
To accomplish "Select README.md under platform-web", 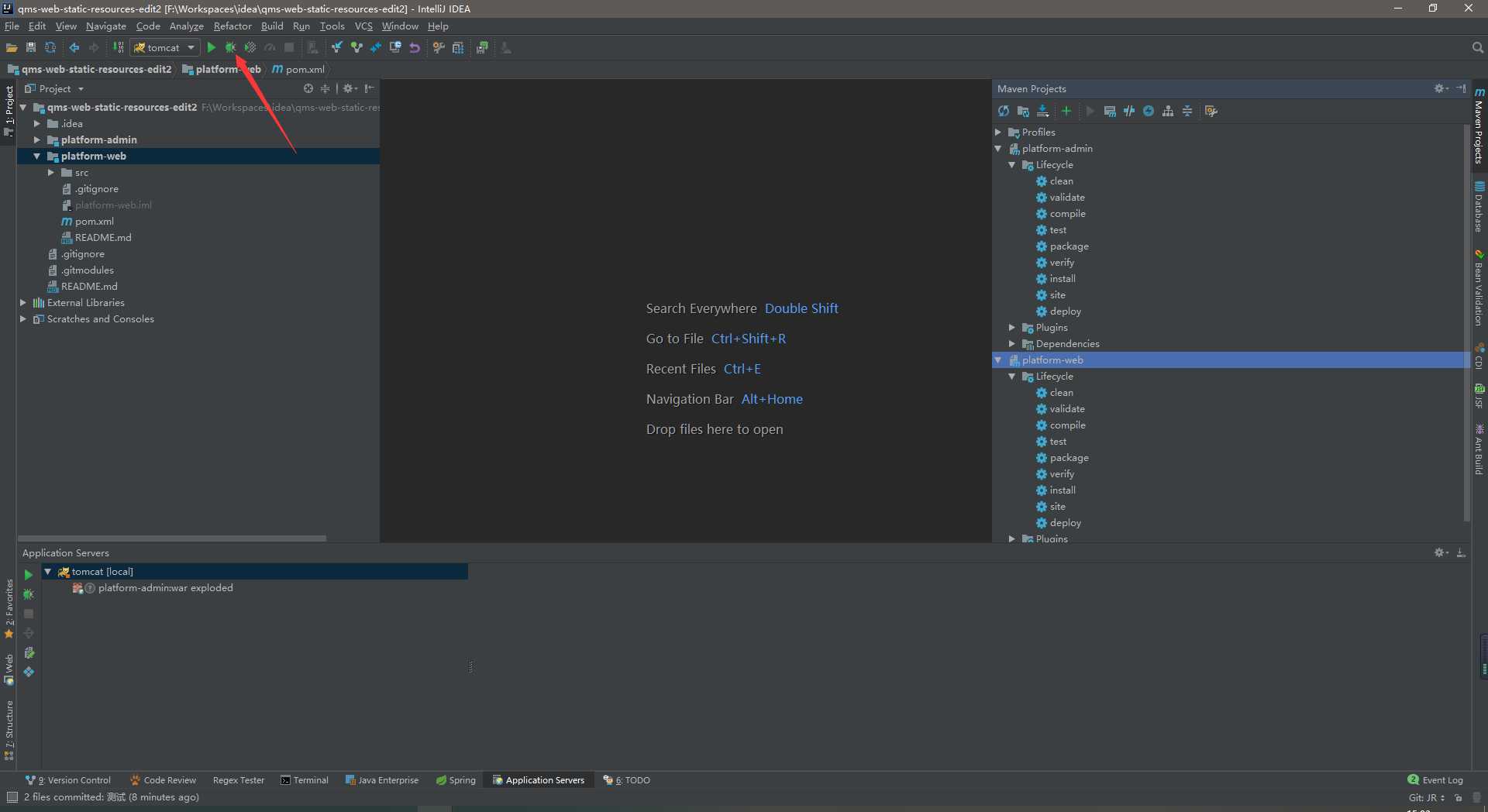I will [x=97, y=237].
